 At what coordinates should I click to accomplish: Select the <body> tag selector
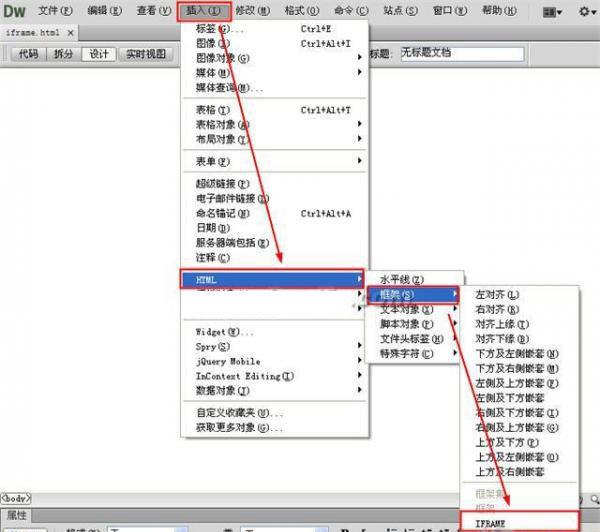click(16, 498)
